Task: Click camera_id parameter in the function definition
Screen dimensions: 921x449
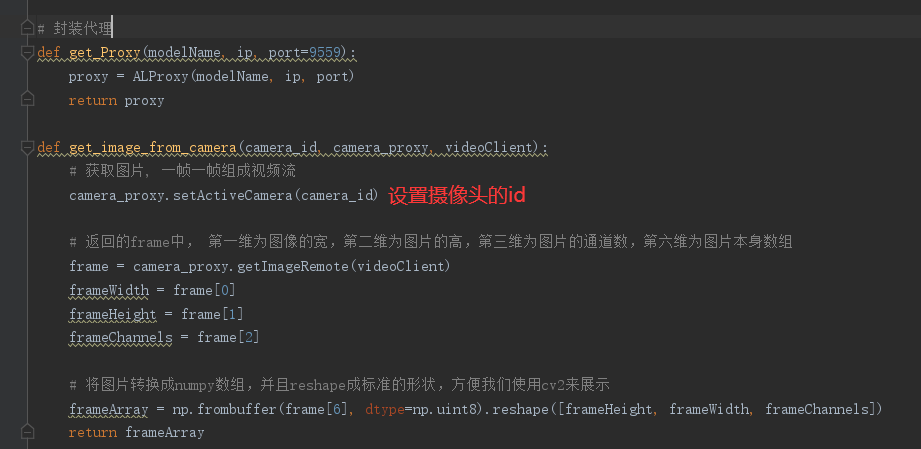Action: [x=281, y=148]
